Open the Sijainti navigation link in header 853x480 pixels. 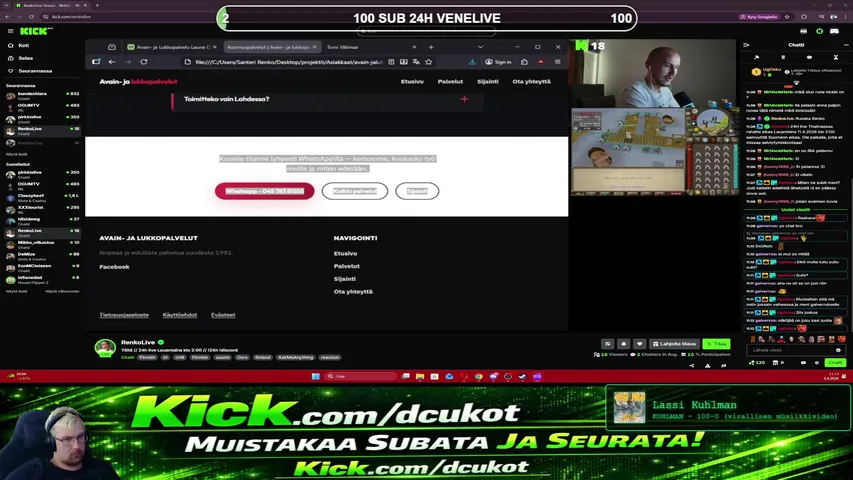[487, 82]
